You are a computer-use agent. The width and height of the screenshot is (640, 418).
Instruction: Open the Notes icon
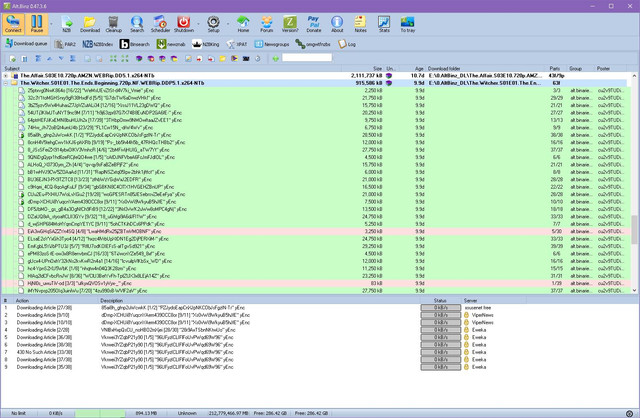point(360,24)
